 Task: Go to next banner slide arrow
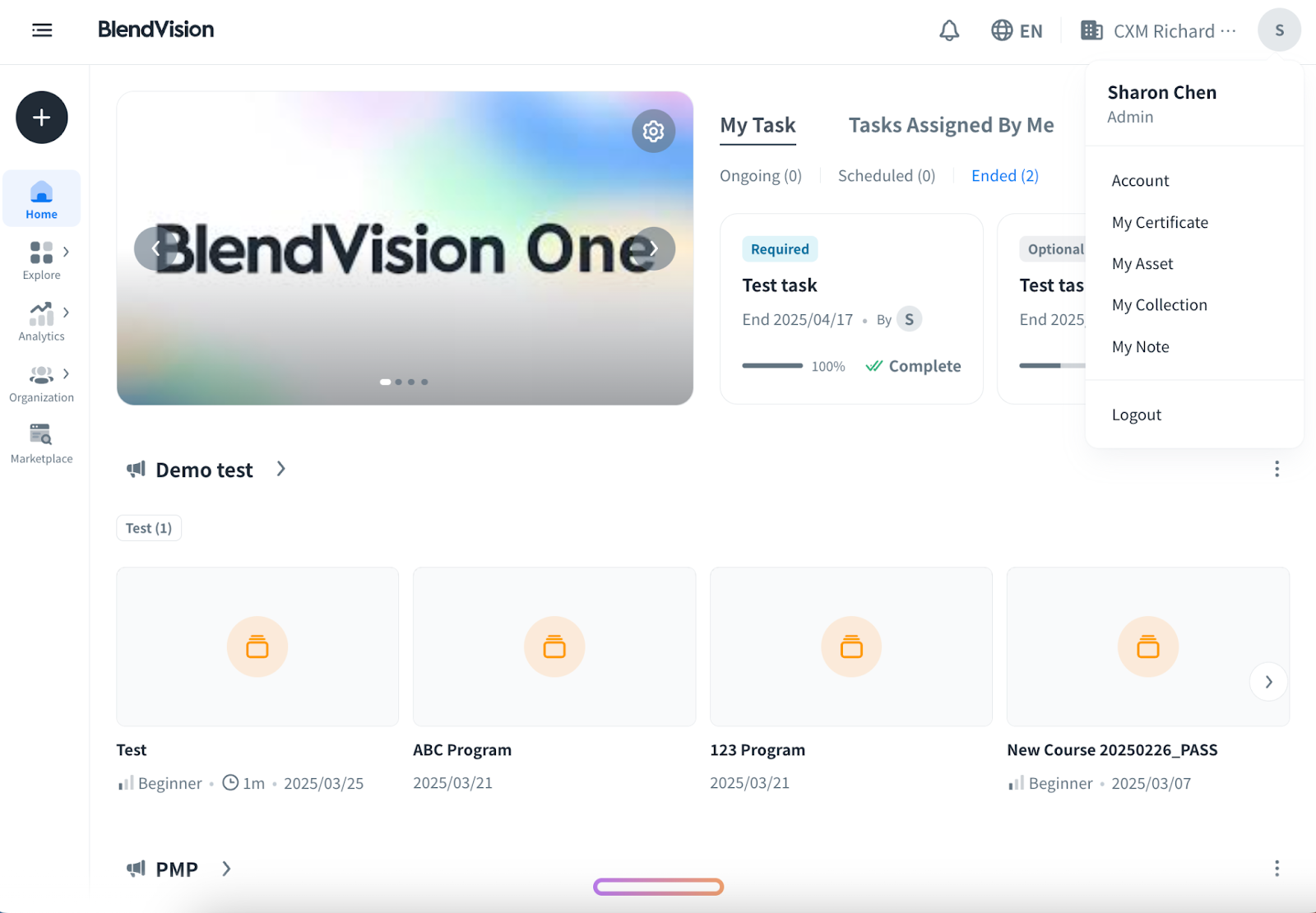[x=654, y=248]
